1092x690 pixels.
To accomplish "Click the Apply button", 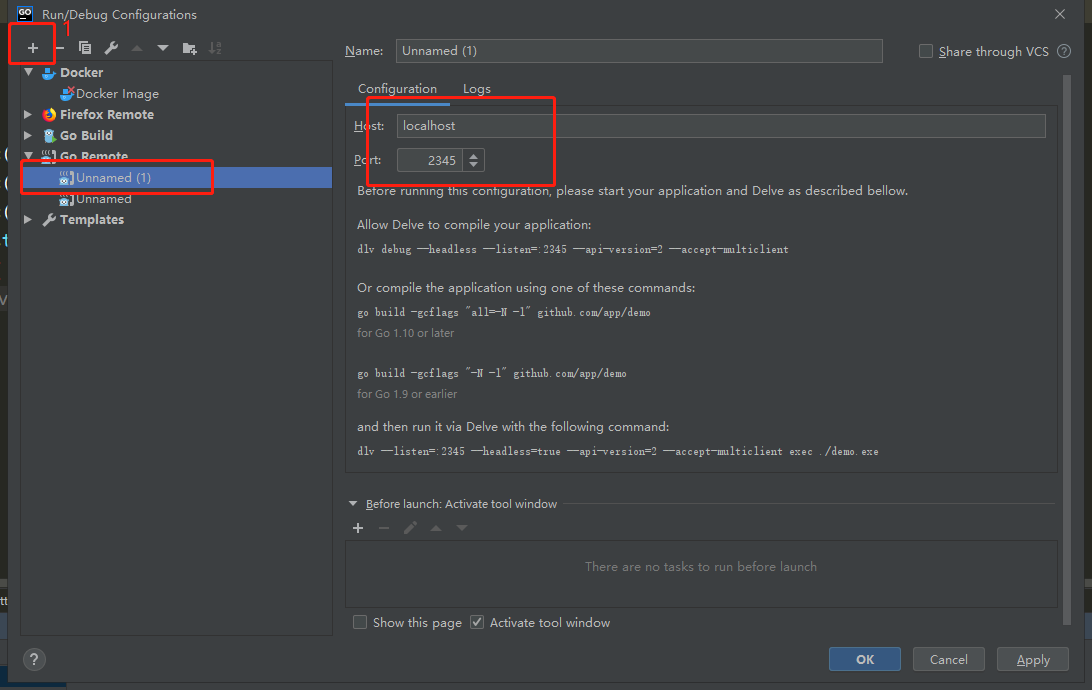I will [x=1033, y=659].
